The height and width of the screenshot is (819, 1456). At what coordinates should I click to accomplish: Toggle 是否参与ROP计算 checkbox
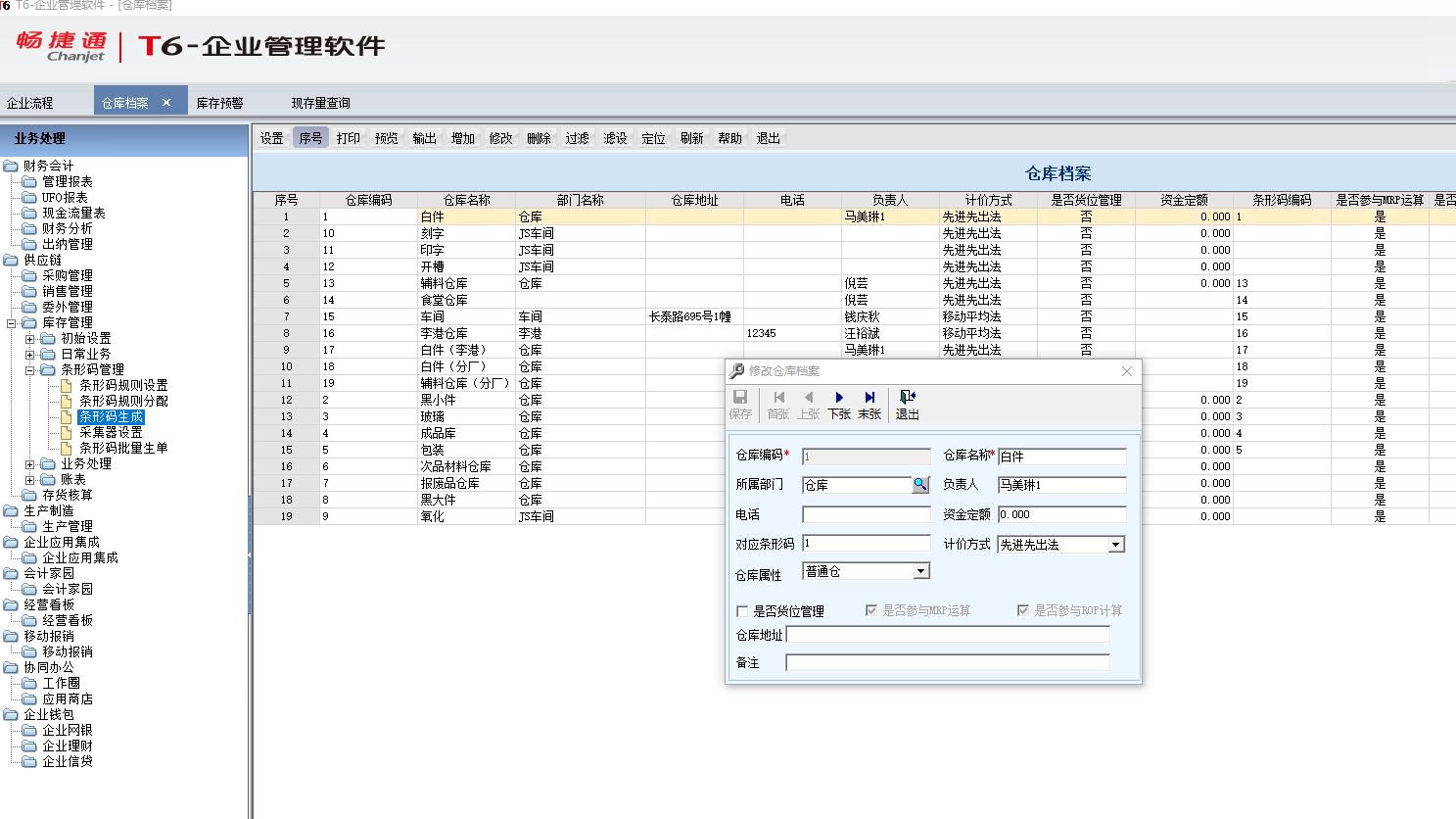[x=1023, y=610]
